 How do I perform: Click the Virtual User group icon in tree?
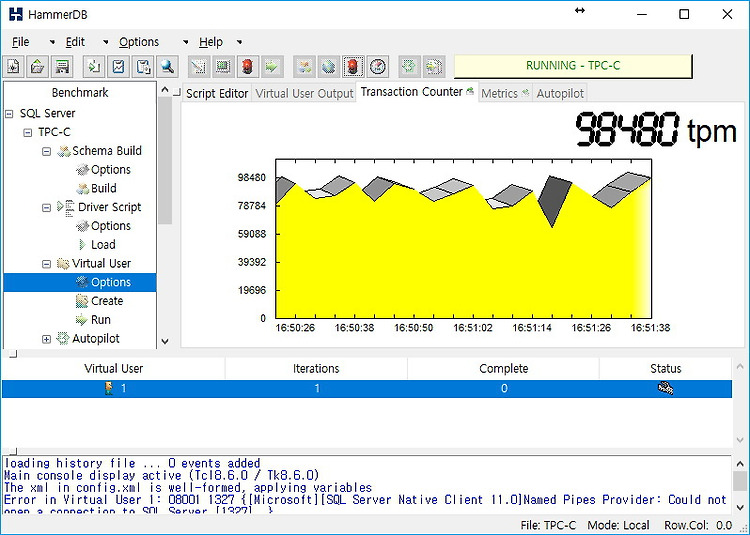tap(63, 263)
